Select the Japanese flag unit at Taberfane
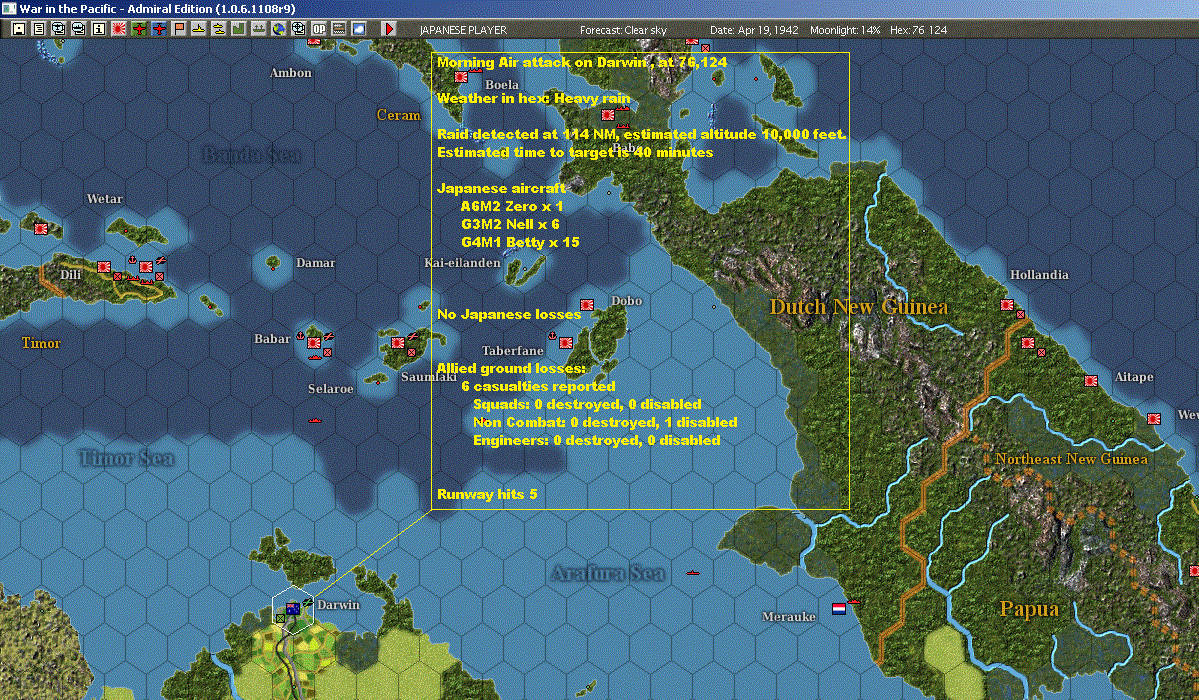1199x700 pixels. tap(566, 343)
